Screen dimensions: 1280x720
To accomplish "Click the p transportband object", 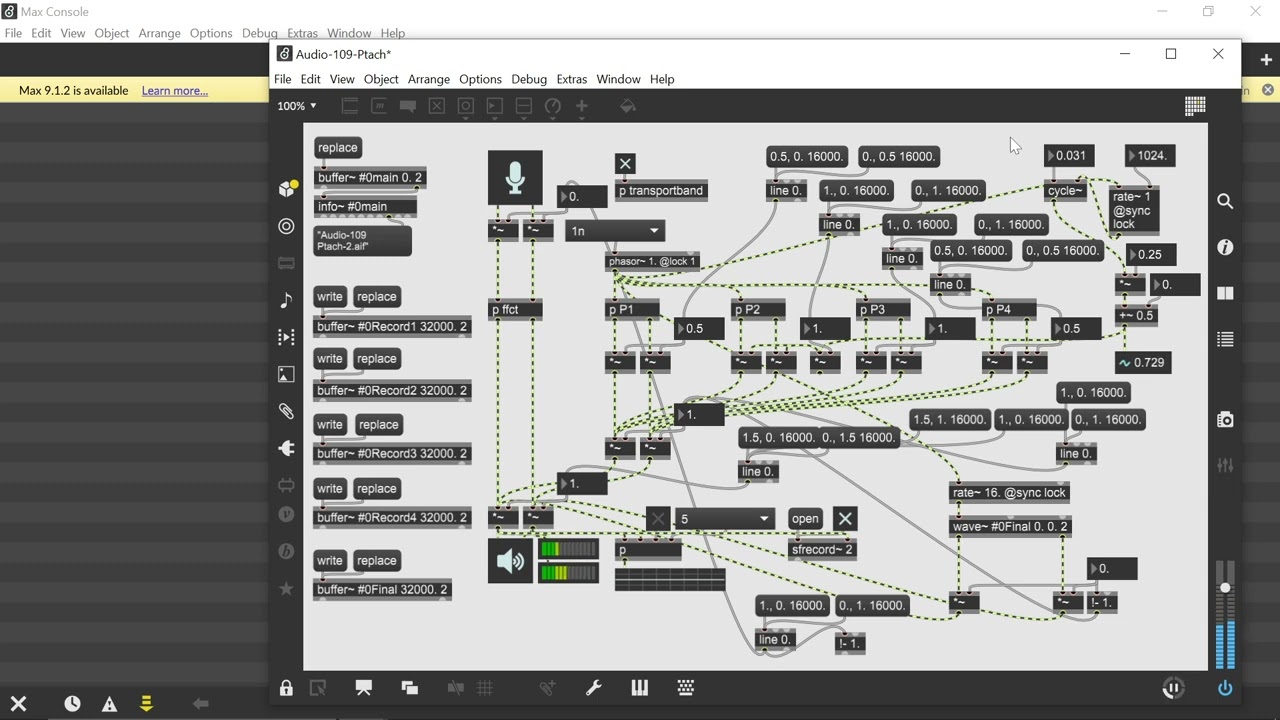I will 661,191.
